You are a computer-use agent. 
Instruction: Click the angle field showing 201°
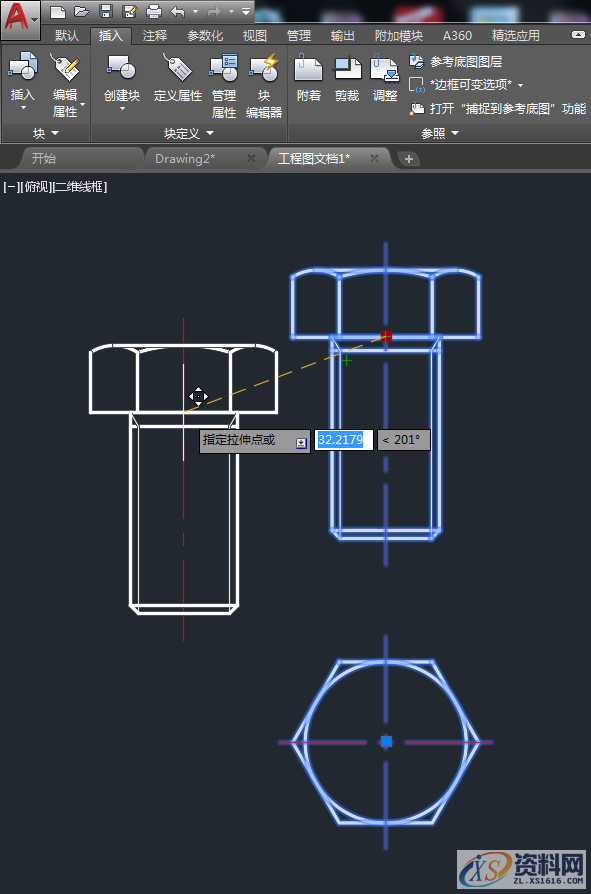(x=403, y=440)
